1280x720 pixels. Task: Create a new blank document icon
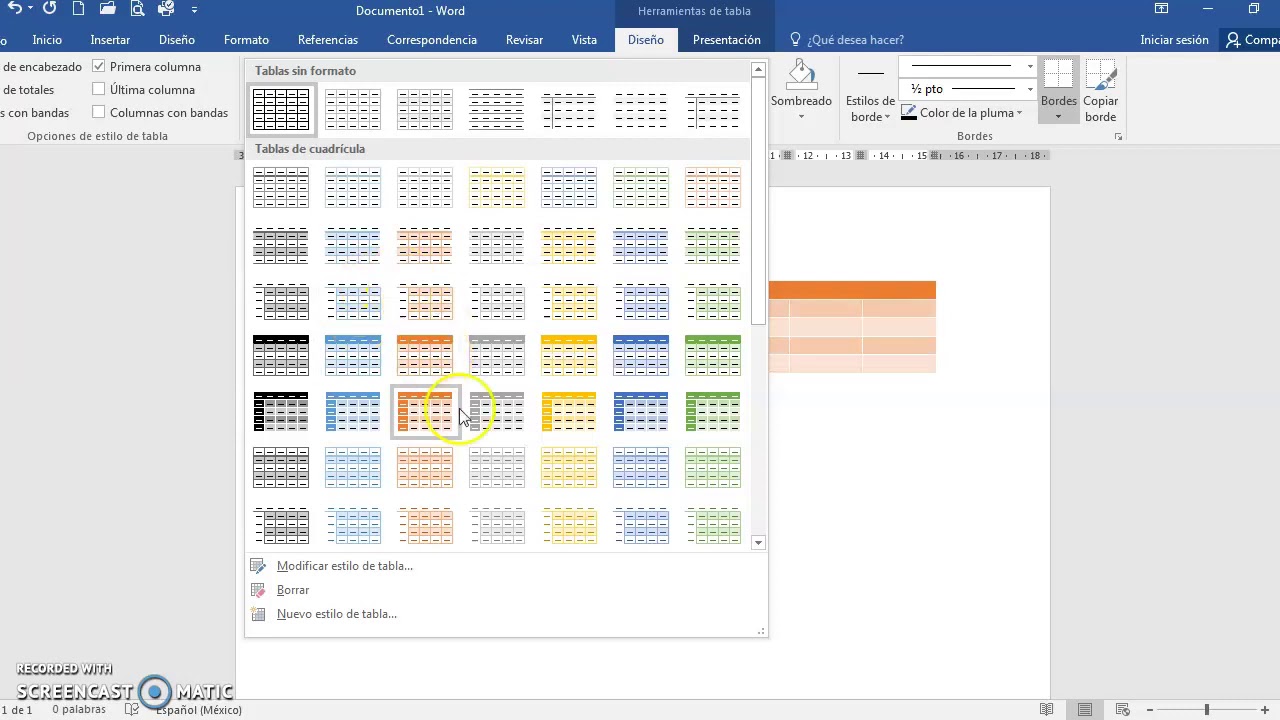[79, 9]
